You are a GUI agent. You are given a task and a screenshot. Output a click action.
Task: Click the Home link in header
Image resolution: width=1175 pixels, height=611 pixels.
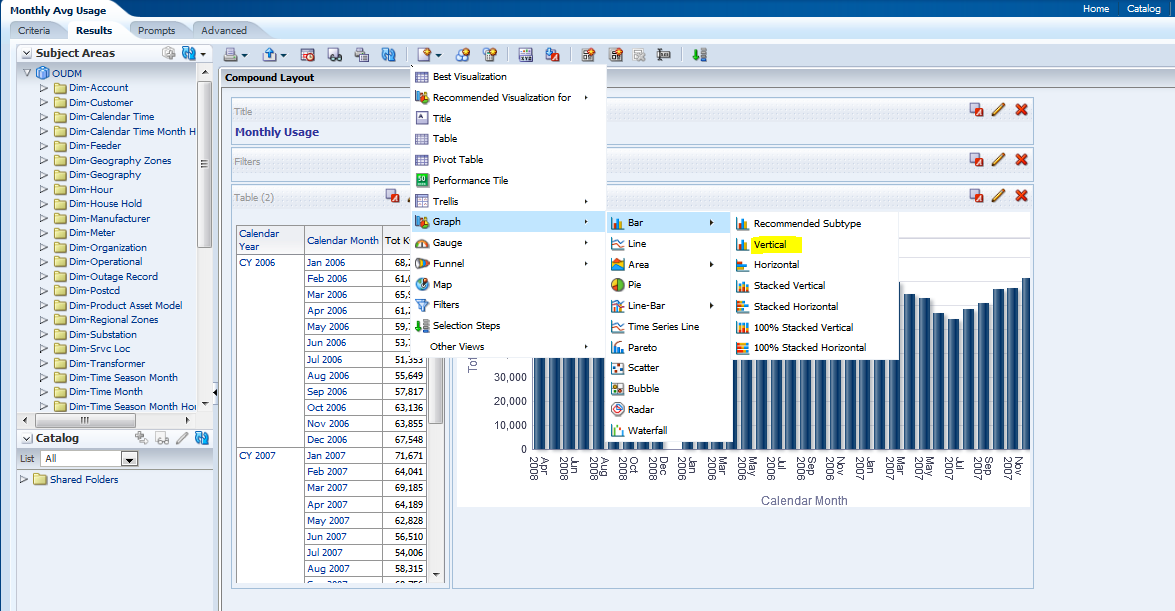(x=1096, y=9)
